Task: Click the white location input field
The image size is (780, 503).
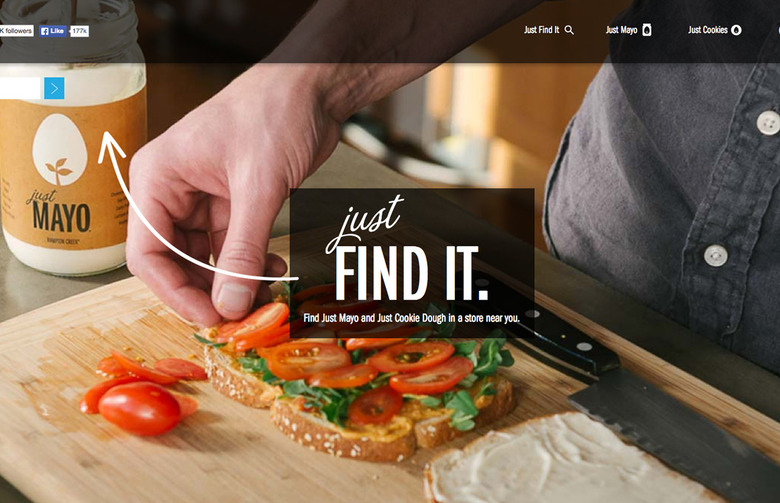Action: click(20, 89)
